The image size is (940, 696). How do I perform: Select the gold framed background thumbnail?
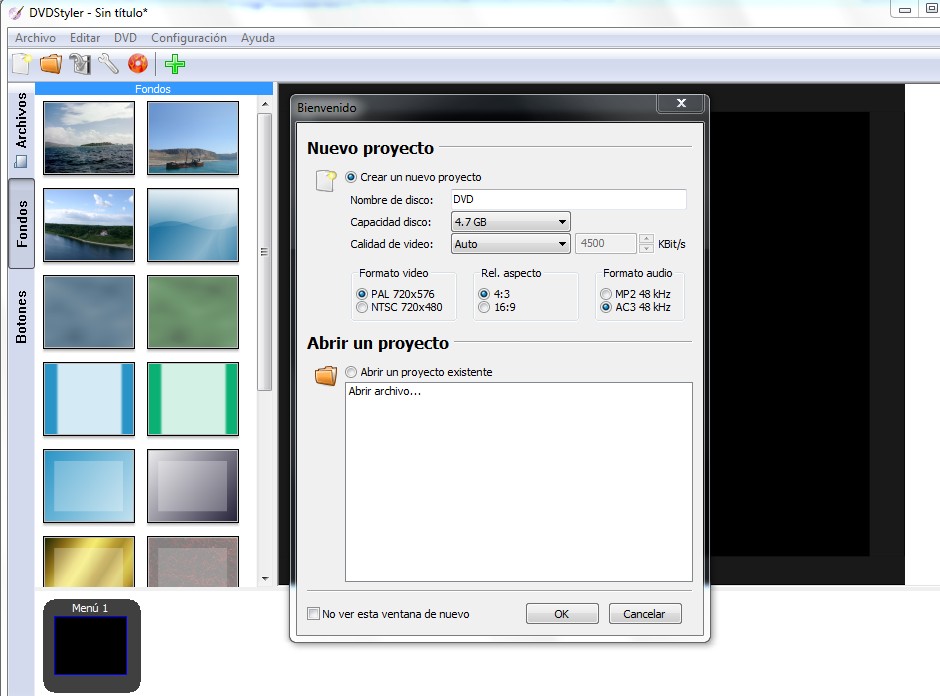pos(89,562)
